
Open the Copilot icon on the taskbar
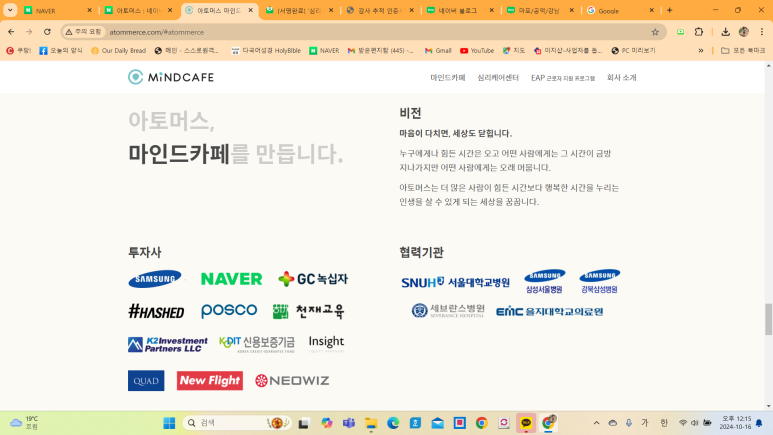tap(326, 423)
